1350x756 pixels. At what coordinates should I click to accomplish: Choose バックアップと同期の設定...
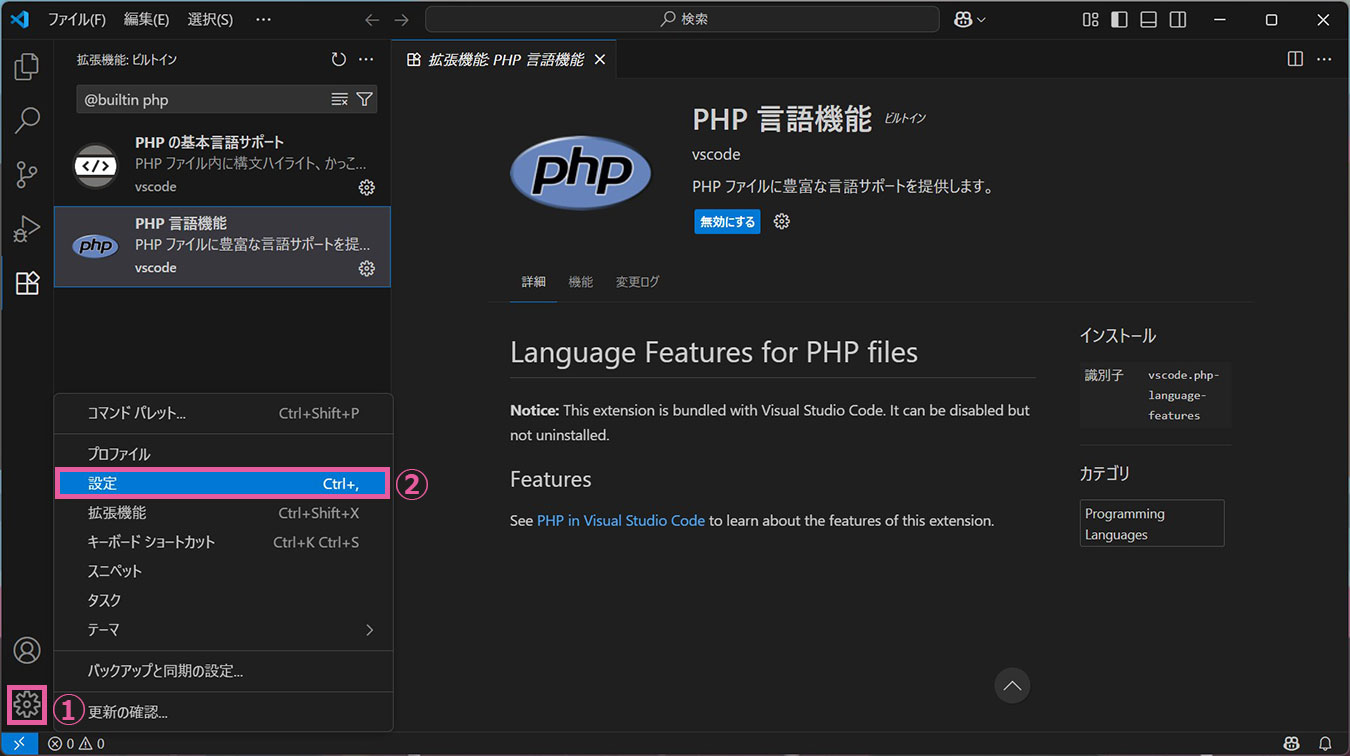coord(222,671)
